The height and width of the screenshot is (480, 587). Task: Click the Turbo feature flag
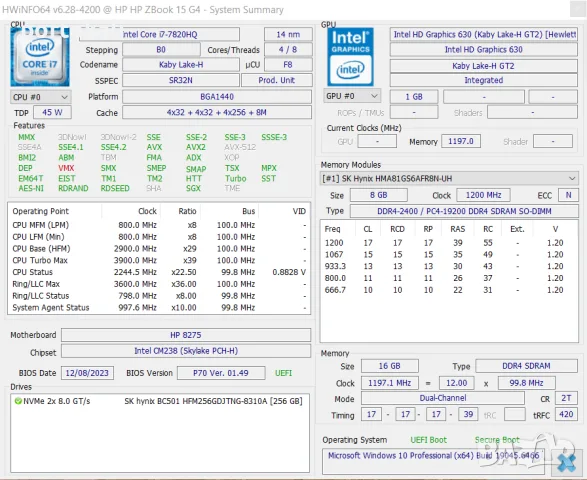[x=235, y=179]
